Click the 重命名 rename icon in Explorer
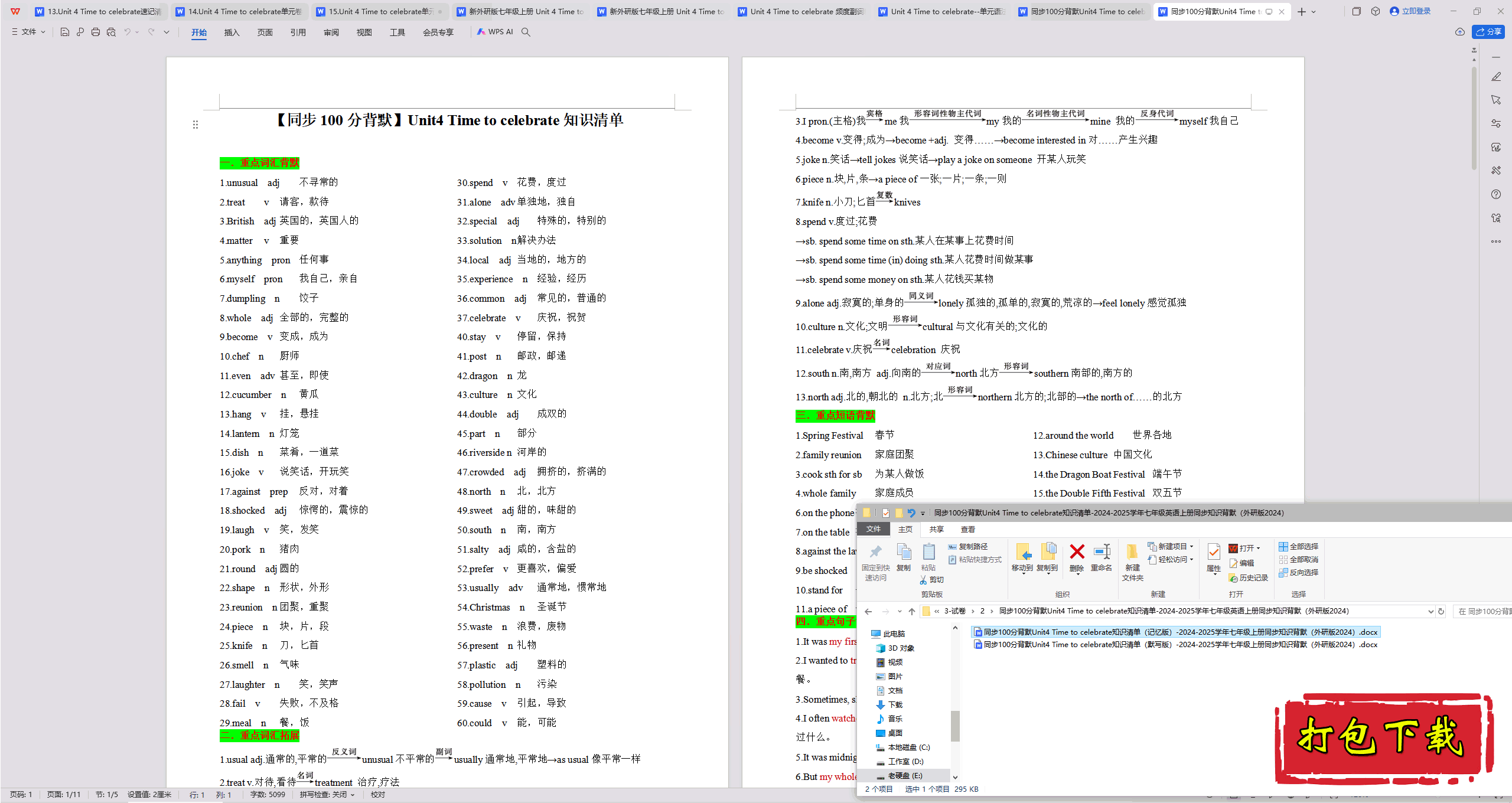The height and width of the screenshot is (803, 1512). click(x=1102, y=558)
